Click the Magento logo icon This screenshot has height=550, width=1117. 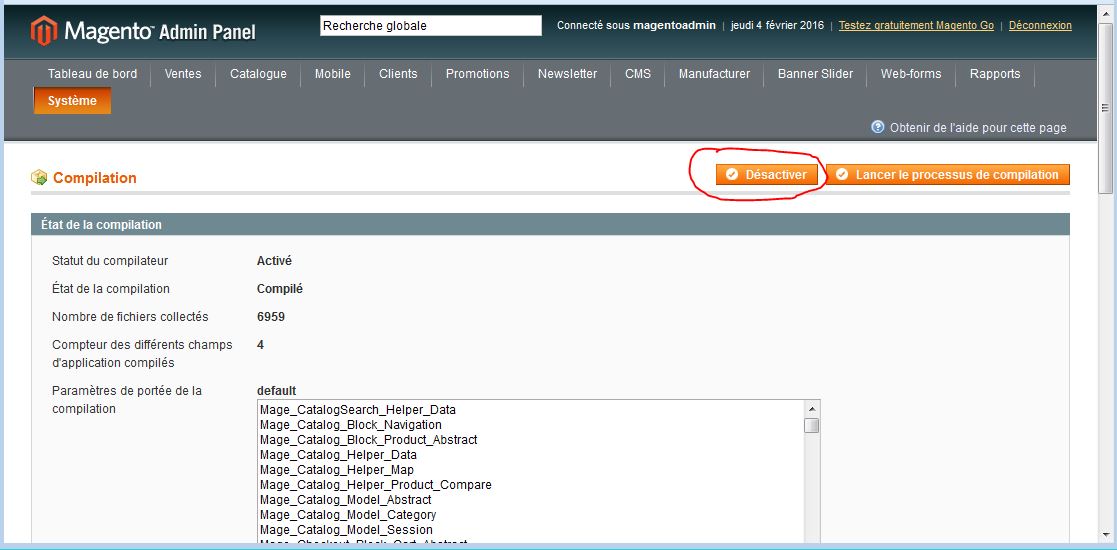(44, 31)
